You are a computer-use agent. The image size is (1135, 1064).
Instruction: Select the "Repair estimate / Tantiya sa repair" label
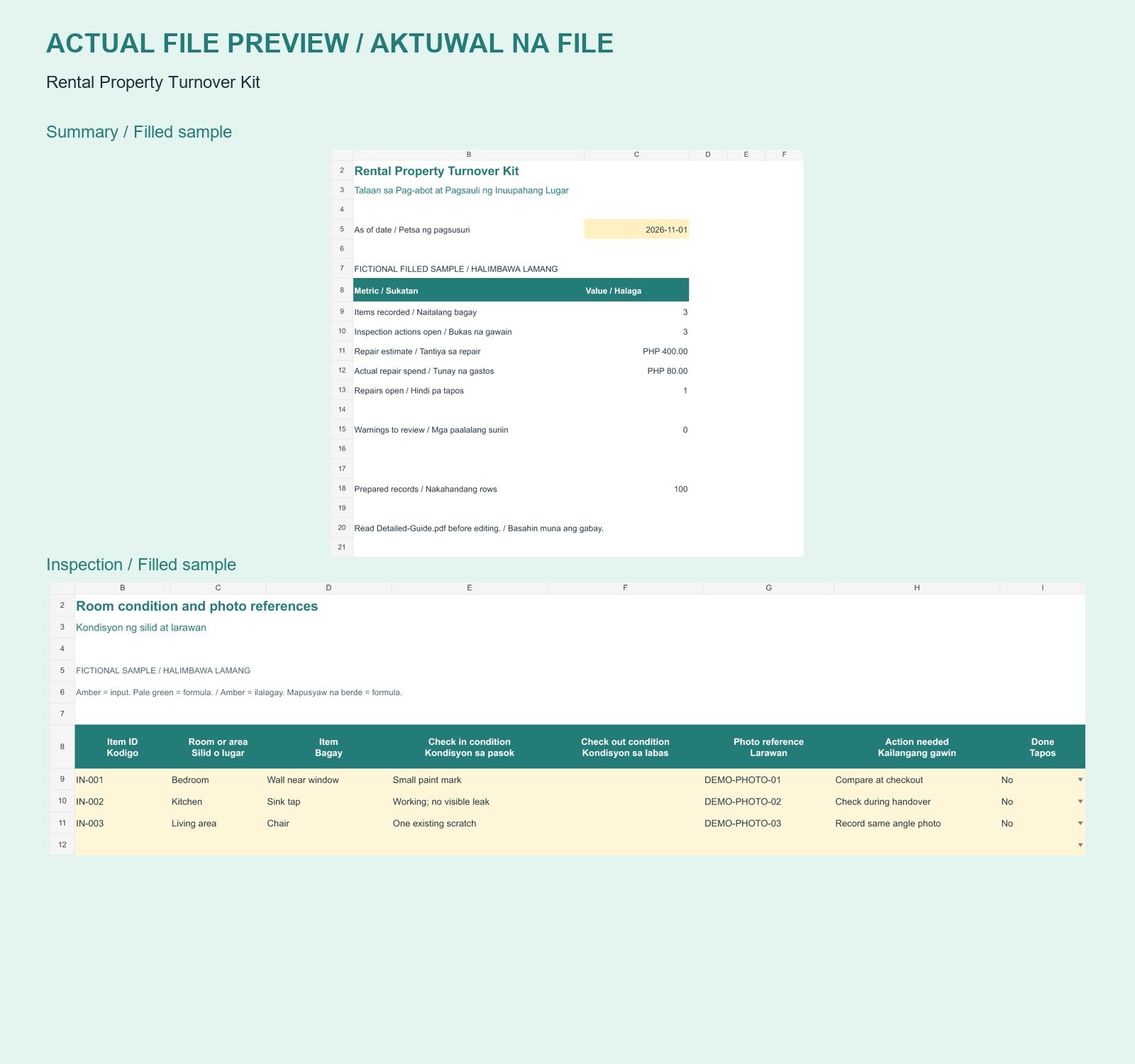417,351
